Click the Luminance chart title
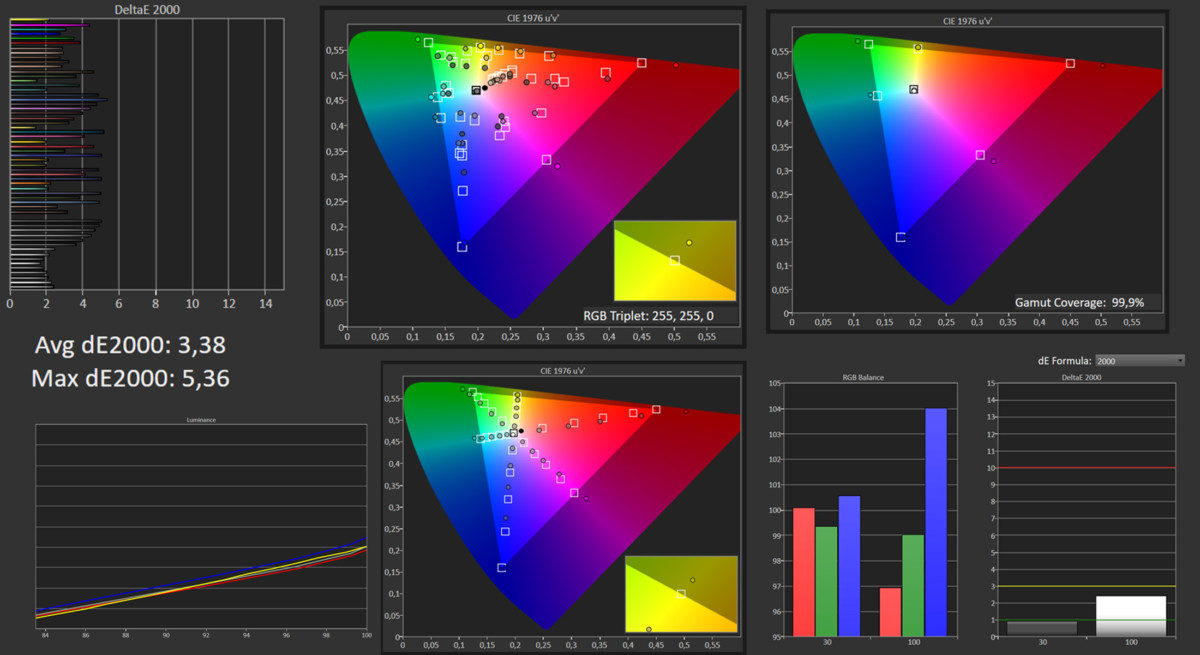This screenshot has width=1200, height=655. point(201,420)
